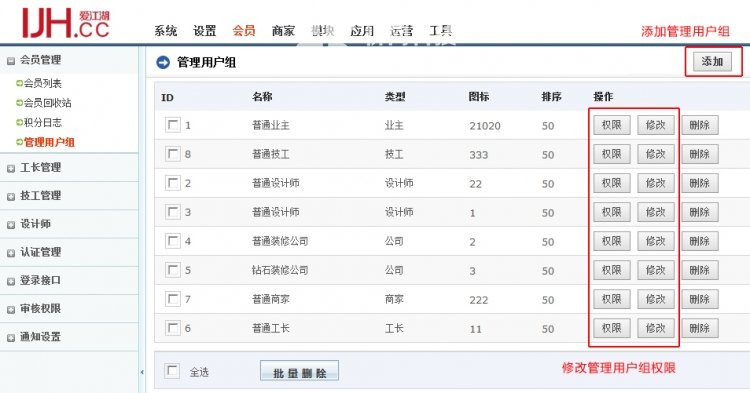Click the icon value 21020
The image size is (750, 393).
click(x=485, y=126)
